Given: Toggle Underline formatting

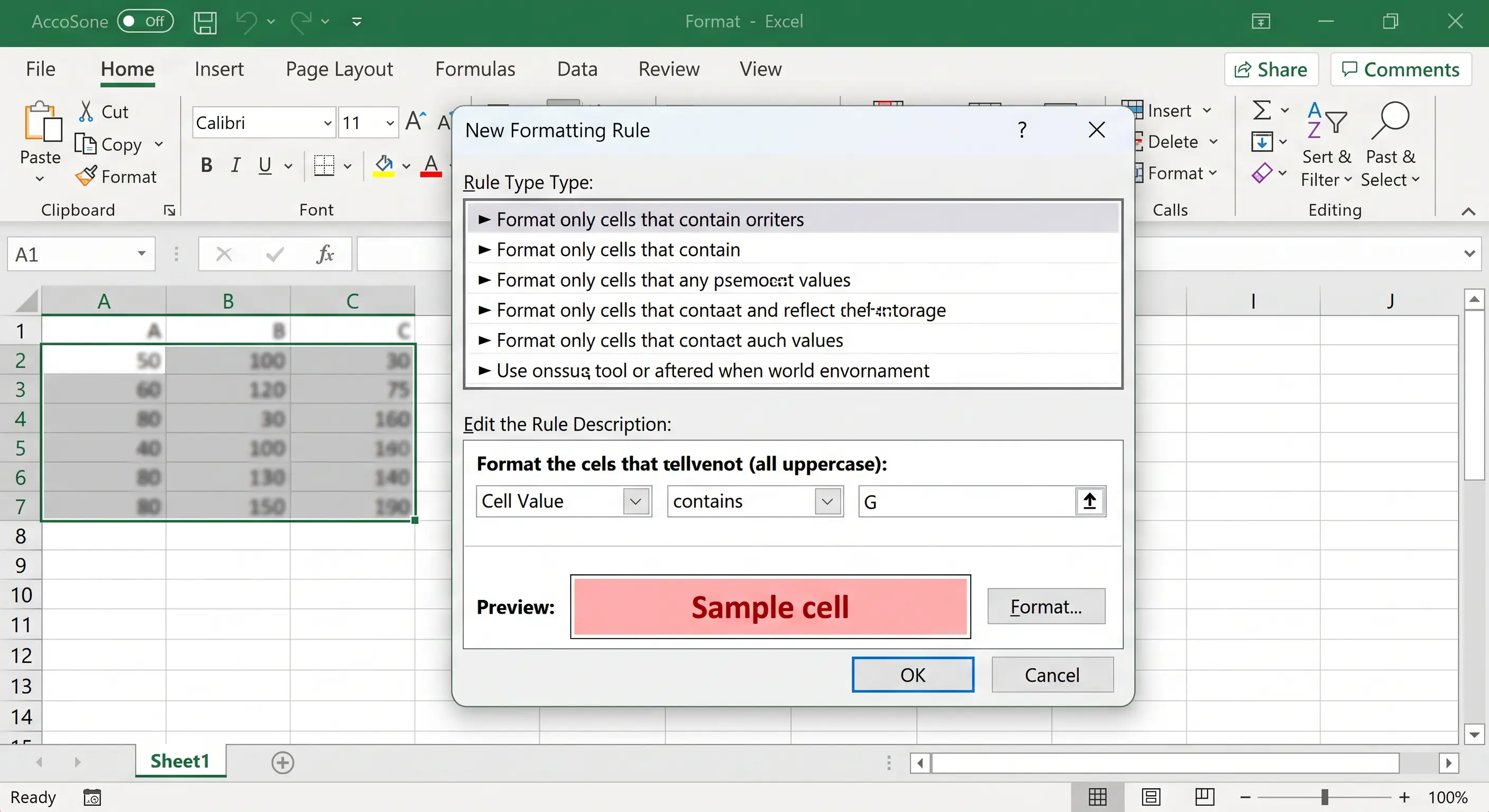Looking at the screenshot, I should pyautogui.click(x=265, y=165).
